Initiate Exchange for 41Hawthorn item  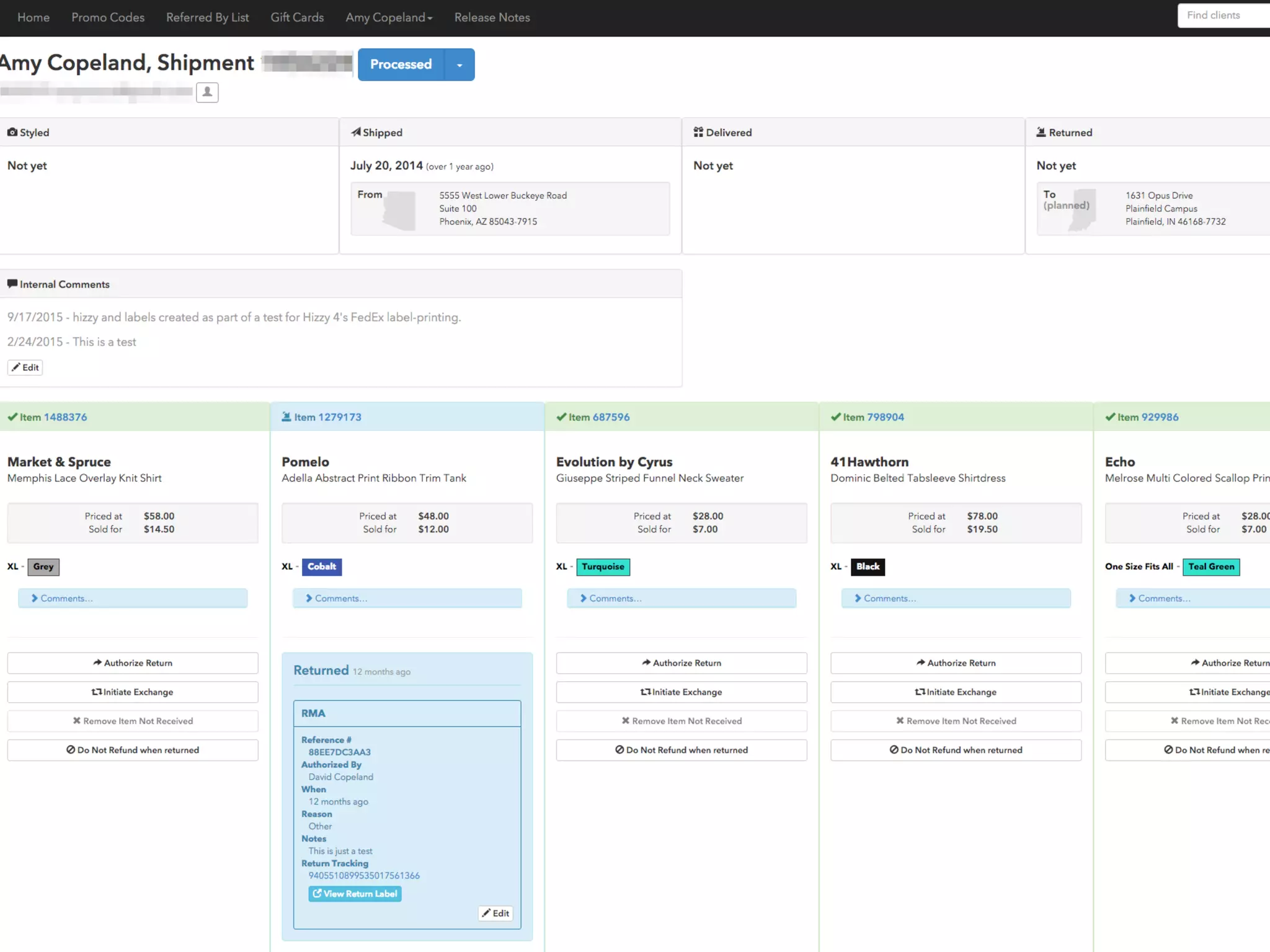click(956, 692)
